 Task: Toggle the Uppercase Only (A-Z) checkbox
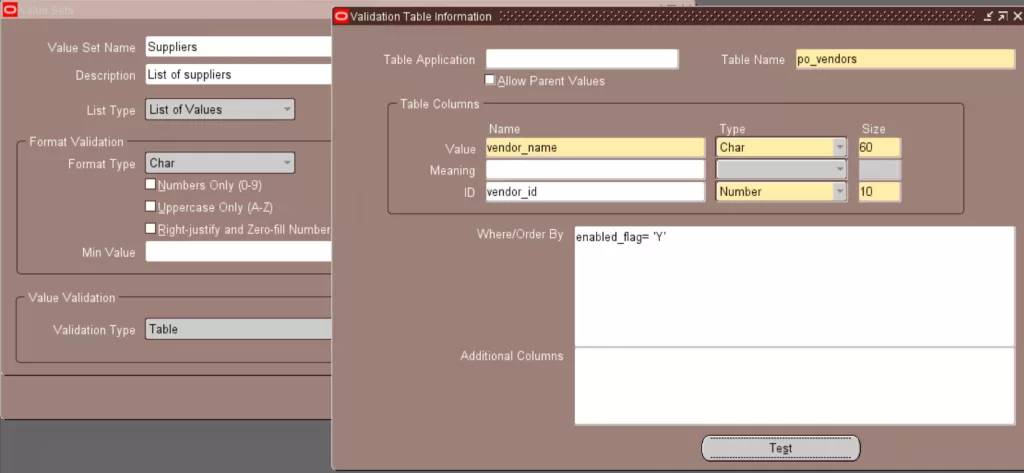151,207
